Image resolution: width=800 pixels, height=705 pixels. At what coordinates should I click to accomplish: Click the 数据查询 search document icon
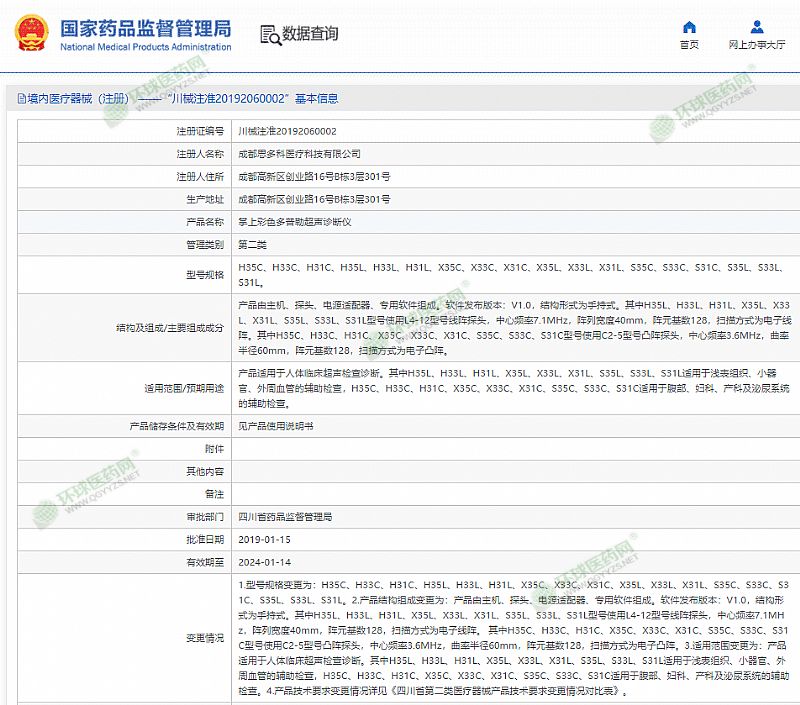[269, 33]
